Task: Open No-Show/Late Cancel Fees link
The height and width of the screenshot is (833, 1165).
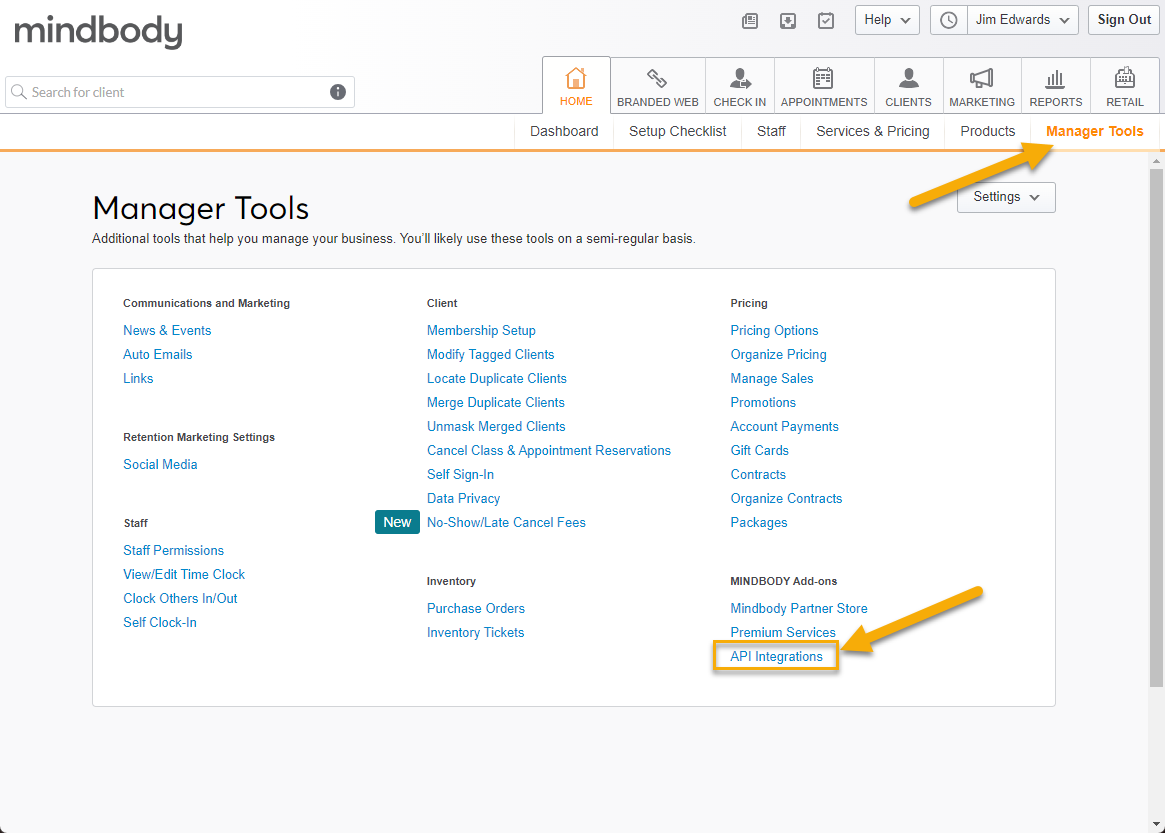Action: 506,522
